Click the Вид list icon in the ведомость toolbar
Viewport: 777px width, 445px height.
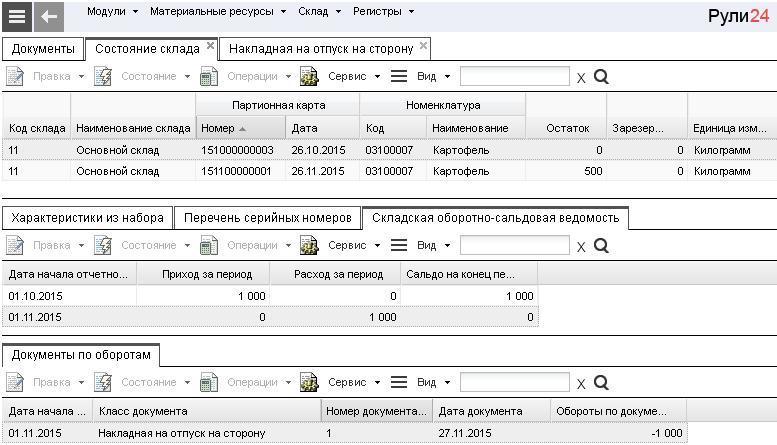point(399,245)
